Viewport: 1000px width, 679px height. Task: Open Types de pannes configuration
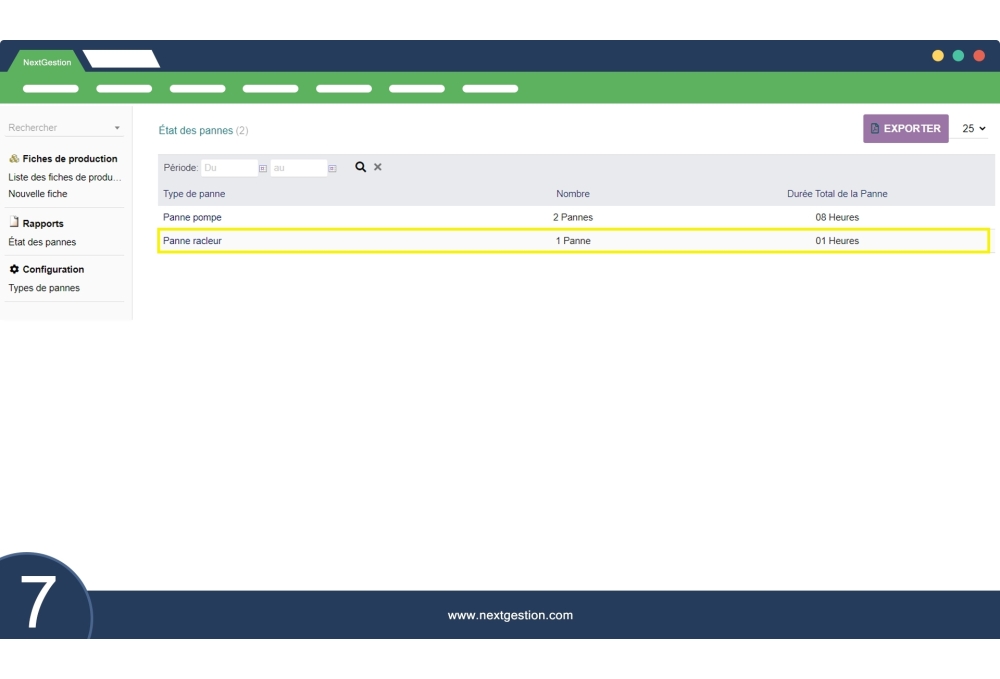click(44, 288)
